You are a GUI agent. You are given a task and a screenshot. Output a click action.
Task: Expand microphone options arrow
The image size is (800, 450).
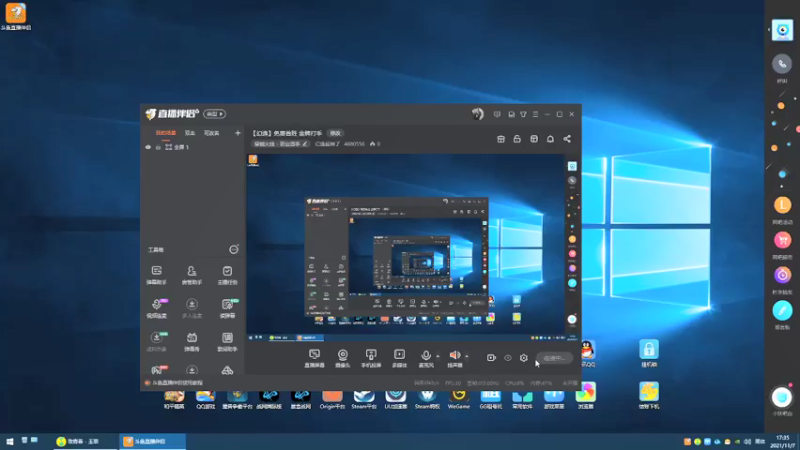[x=438, y=356]
